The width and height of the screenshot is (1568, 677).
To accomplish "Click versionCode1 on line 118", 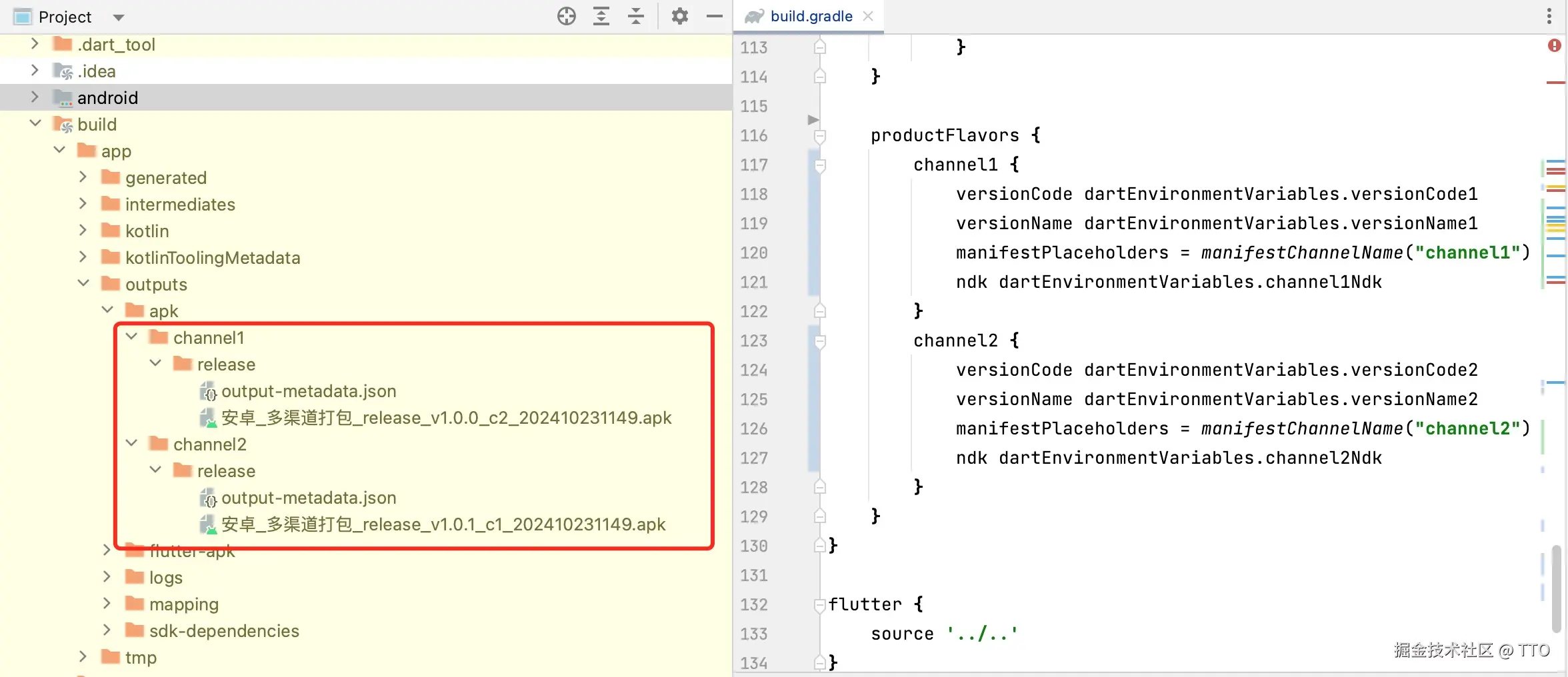I will (x=1415, y=195).
